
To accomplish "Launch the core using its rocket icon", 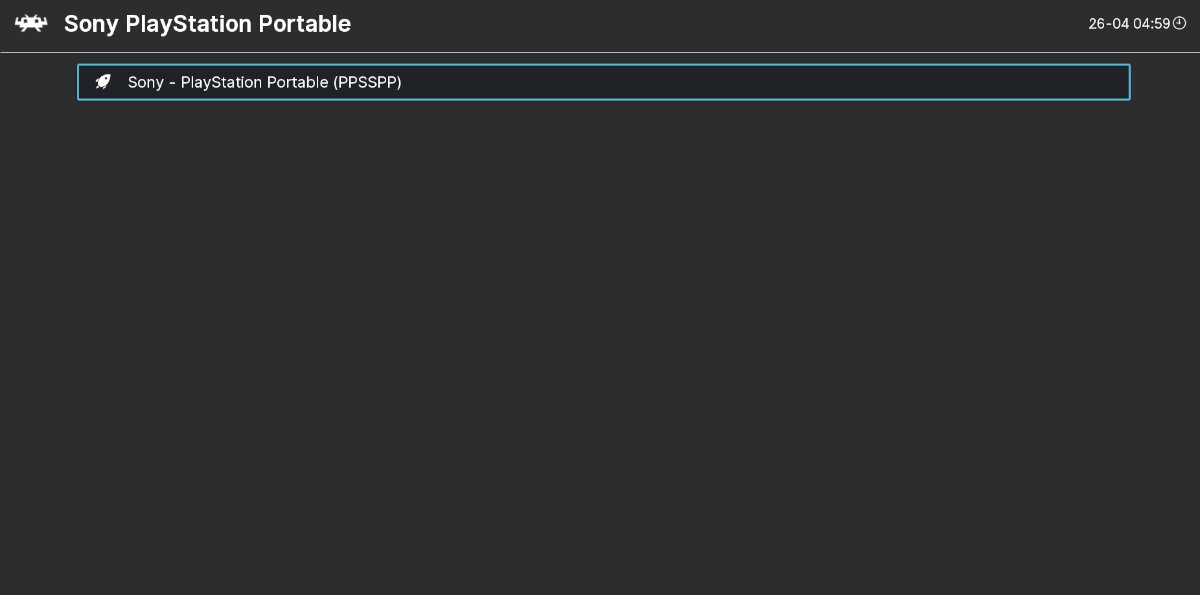I will click(103, 82).
